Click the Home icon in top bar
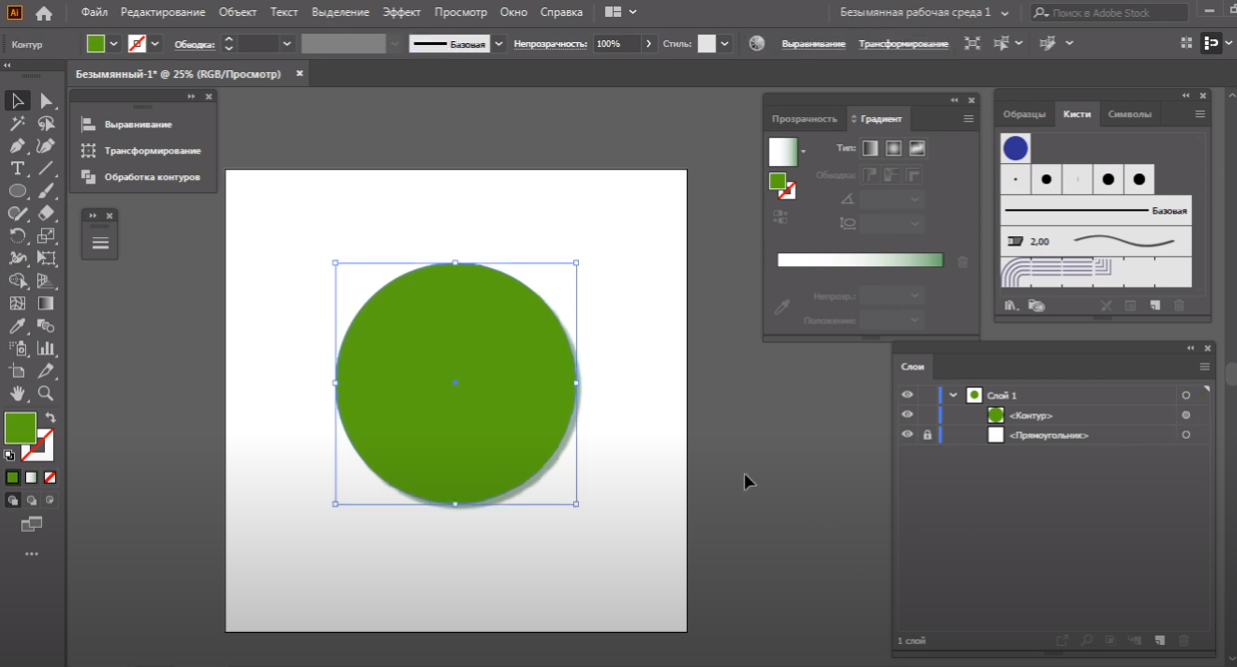1237x667 pixels. pyautogui.click(x=44, y=13)
